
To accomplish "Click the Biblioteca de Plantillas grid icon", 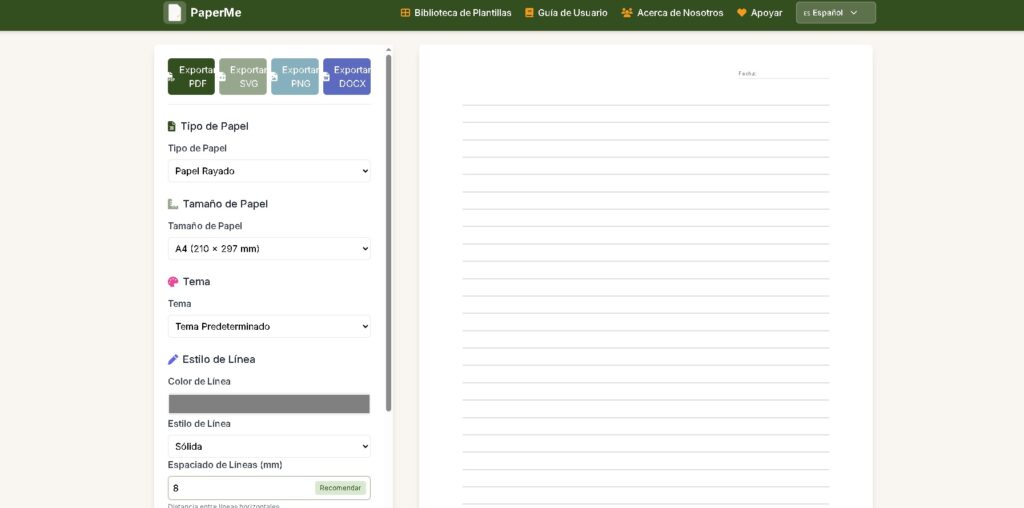I will pos(406,12).
